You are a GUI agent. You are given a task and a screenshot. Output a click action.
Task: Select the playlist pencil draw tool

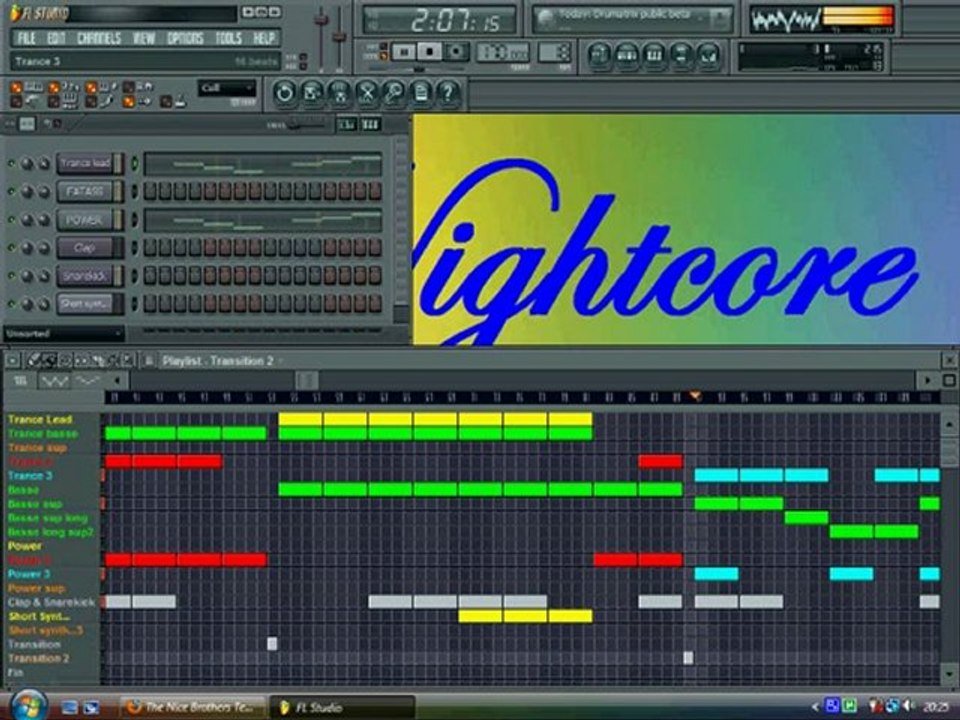point(35,361)
